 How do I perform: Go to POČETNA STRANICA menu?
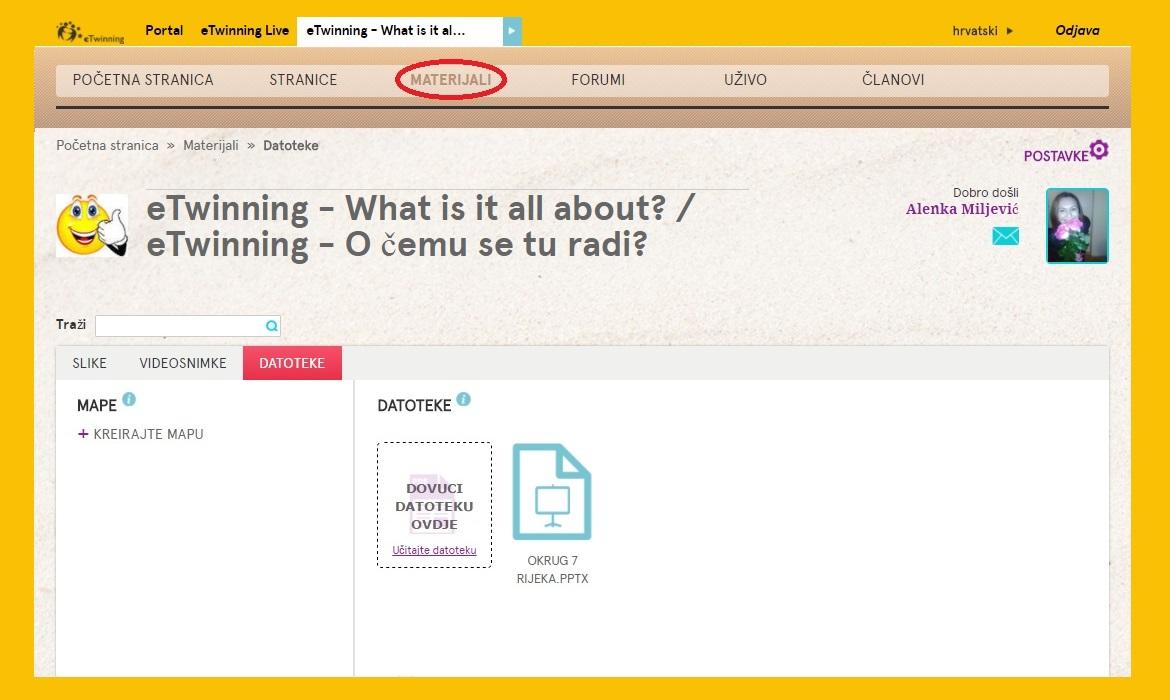click(143, 80)
